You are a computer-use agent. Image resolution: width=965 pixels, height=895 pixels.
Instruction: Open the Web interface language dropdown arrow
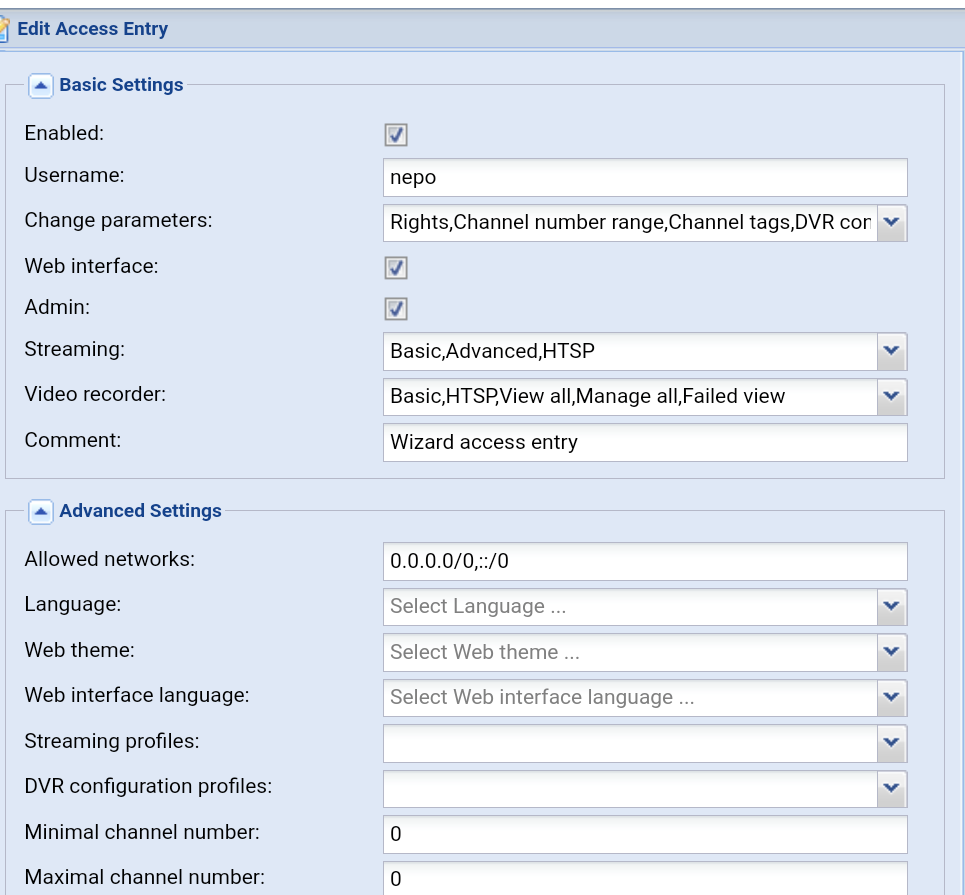point(892,698)
